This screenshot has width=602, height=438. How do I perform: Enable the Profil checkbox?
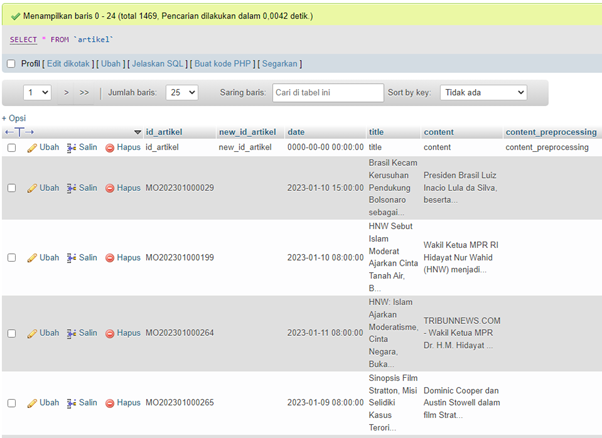tap(11, 64)
